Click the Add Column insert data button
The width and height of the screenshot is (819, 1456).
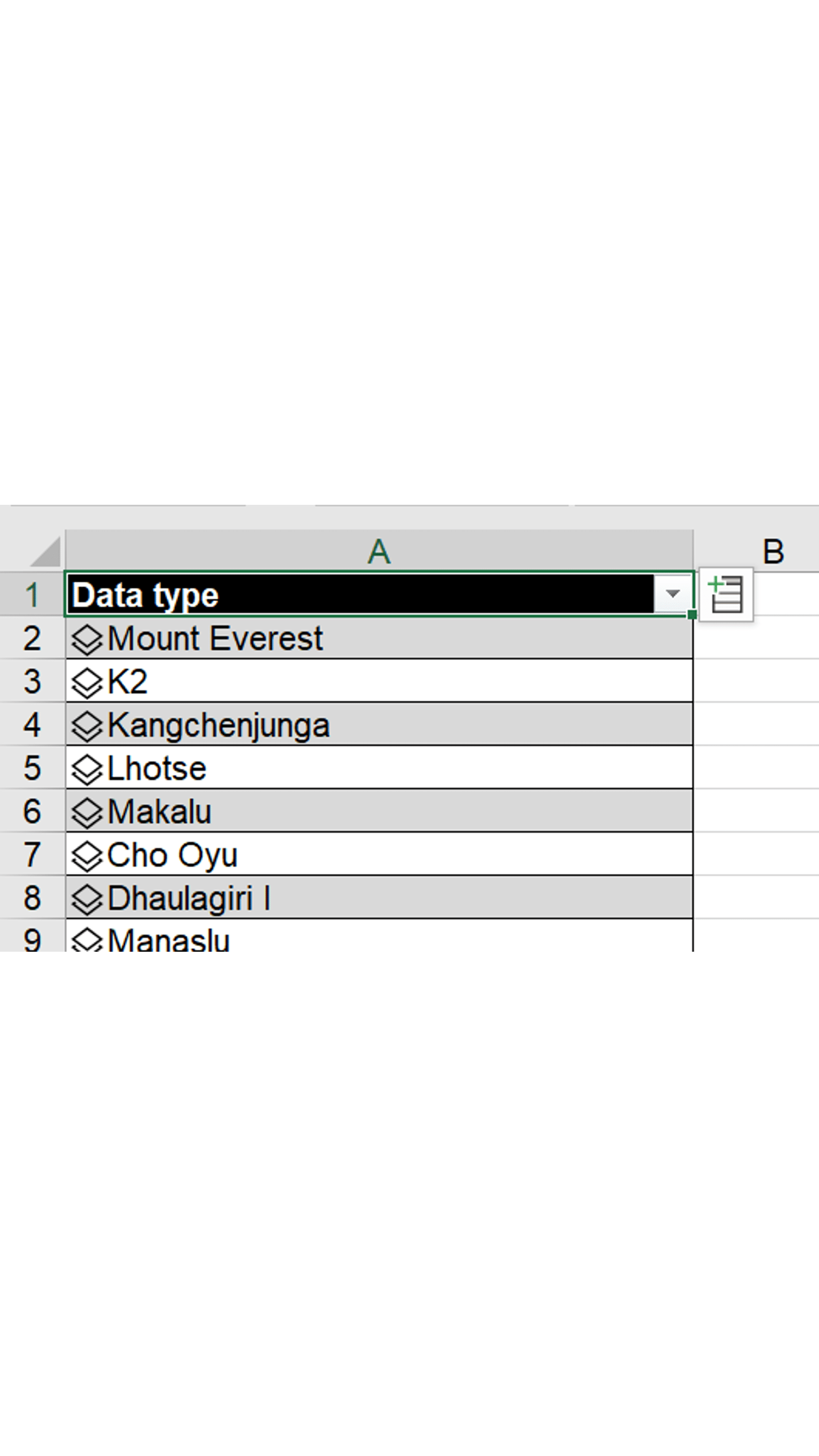(726, 594)
